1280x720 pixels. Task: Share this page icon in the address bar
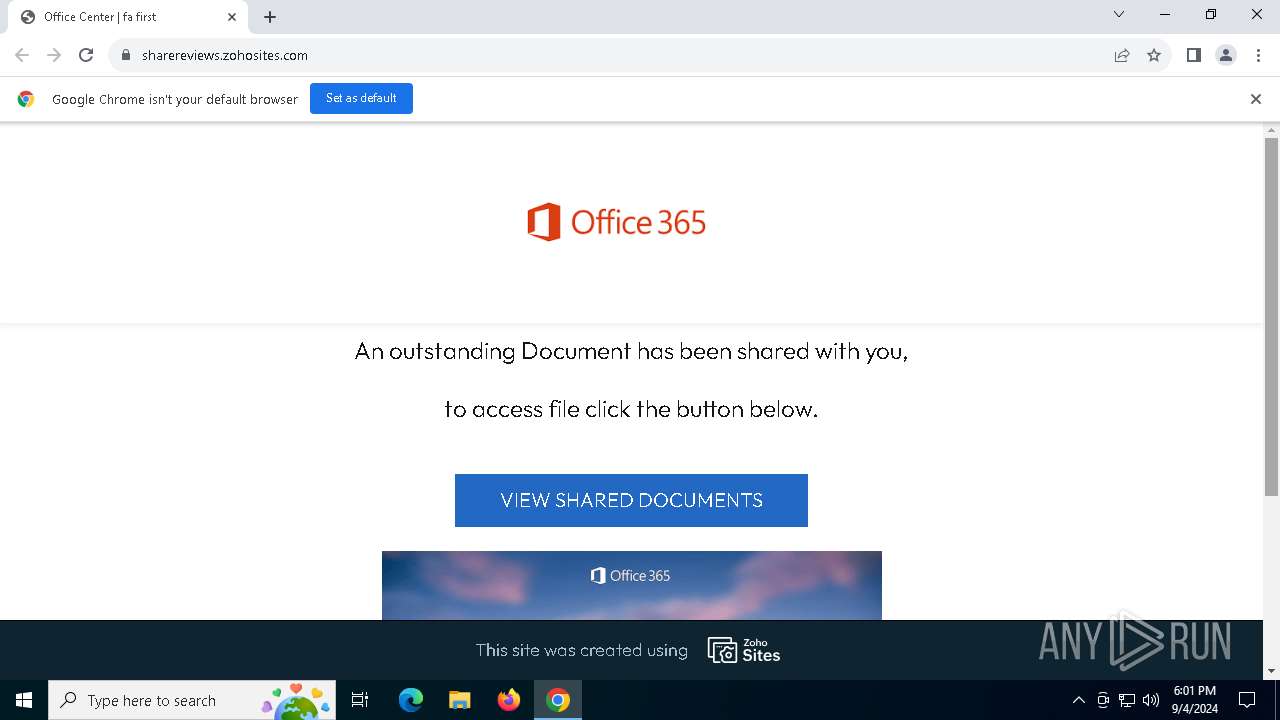pos(1122,55)
